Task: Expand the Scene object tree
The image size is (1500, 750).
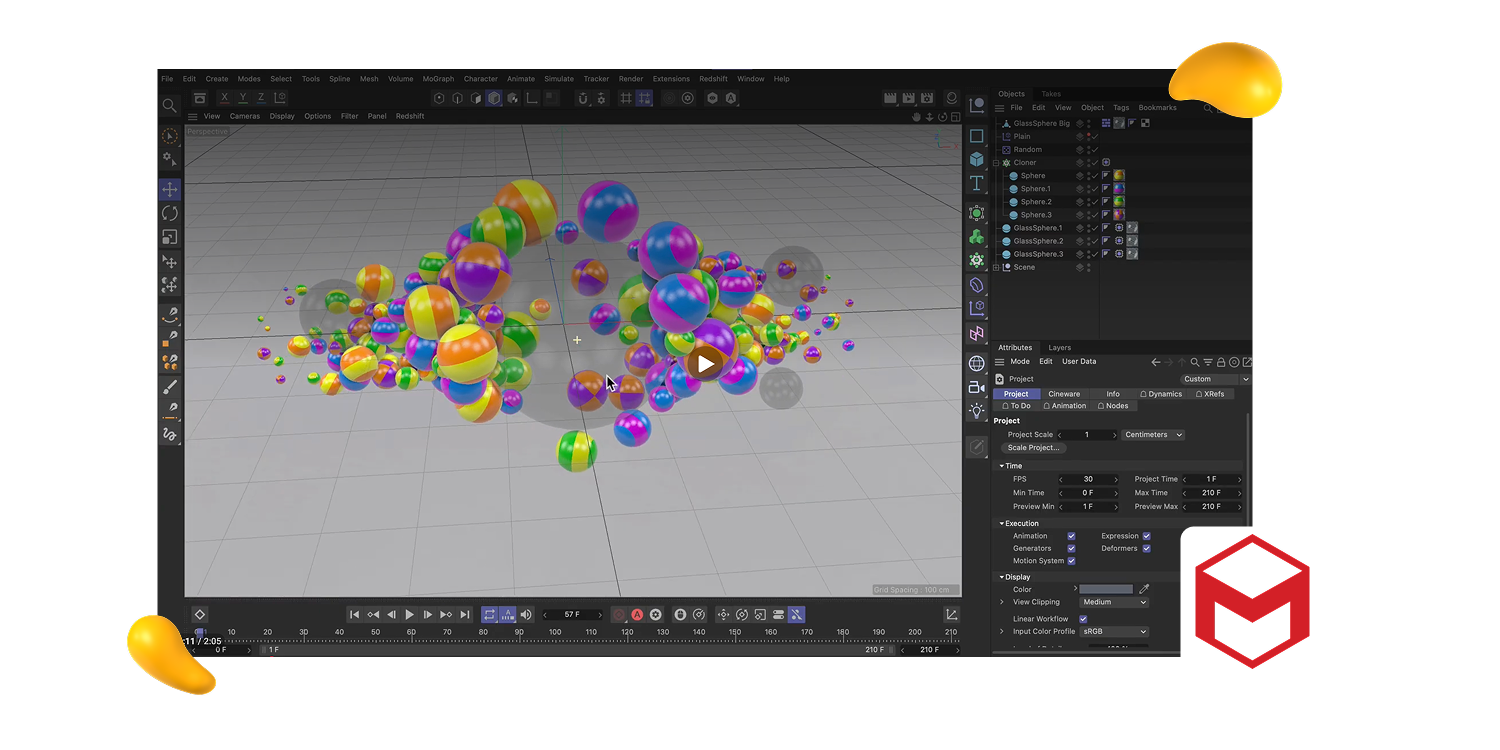Action: 997,267
